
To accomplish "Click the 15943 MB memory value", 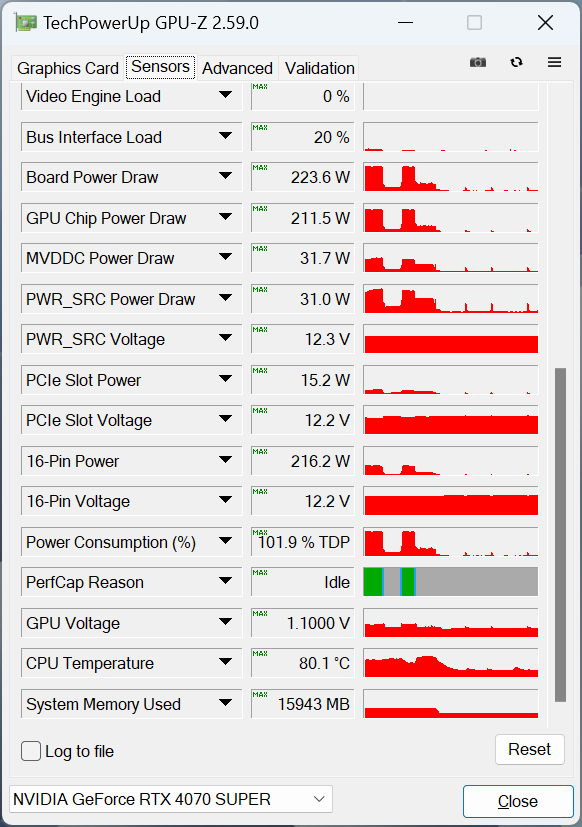I will tap(302, 704).
